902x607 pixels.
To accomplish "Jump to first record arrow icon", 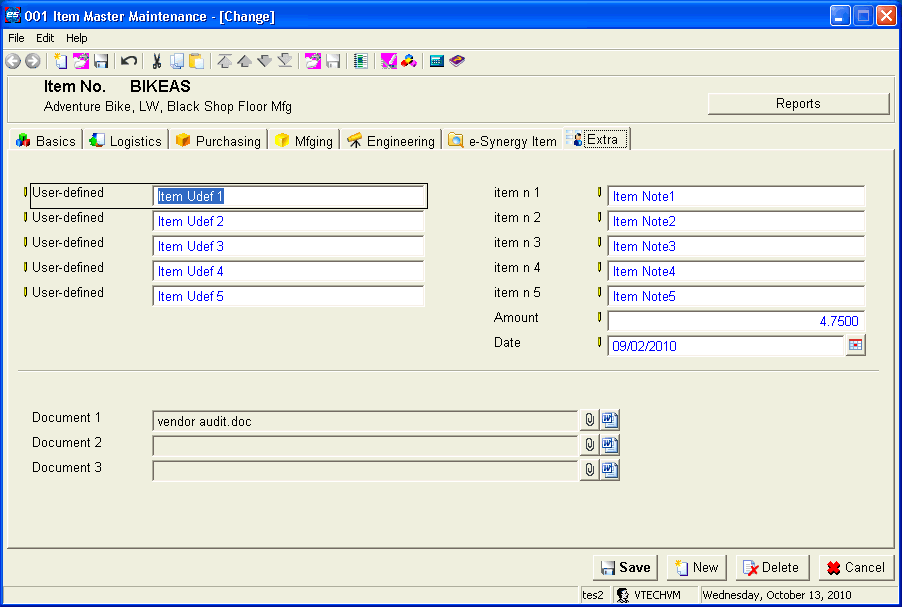I will [x=225, y=60].
